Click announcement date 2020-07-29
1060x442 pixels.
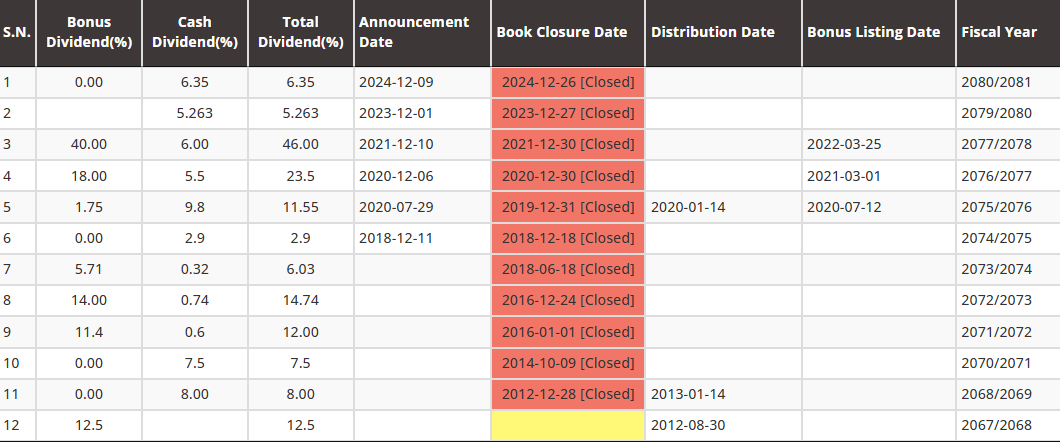pyautogui.click(x=396, y=207)
